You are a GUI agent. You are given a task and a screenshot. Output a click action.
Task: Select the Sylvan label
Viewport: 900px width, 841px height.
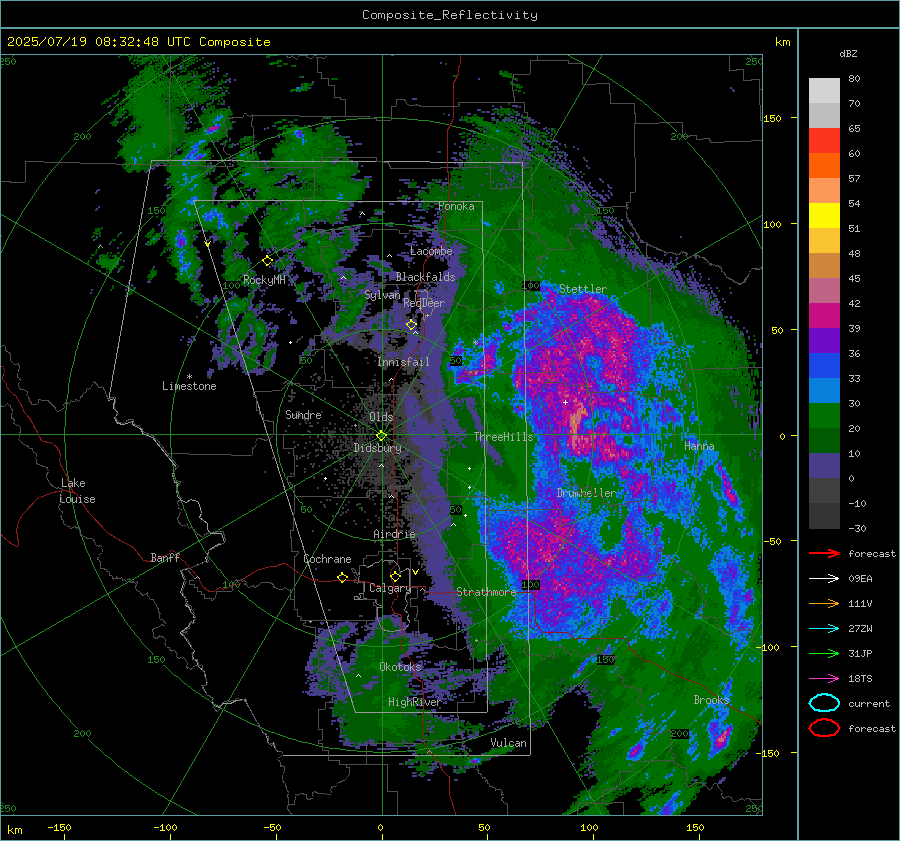(382, 295)
